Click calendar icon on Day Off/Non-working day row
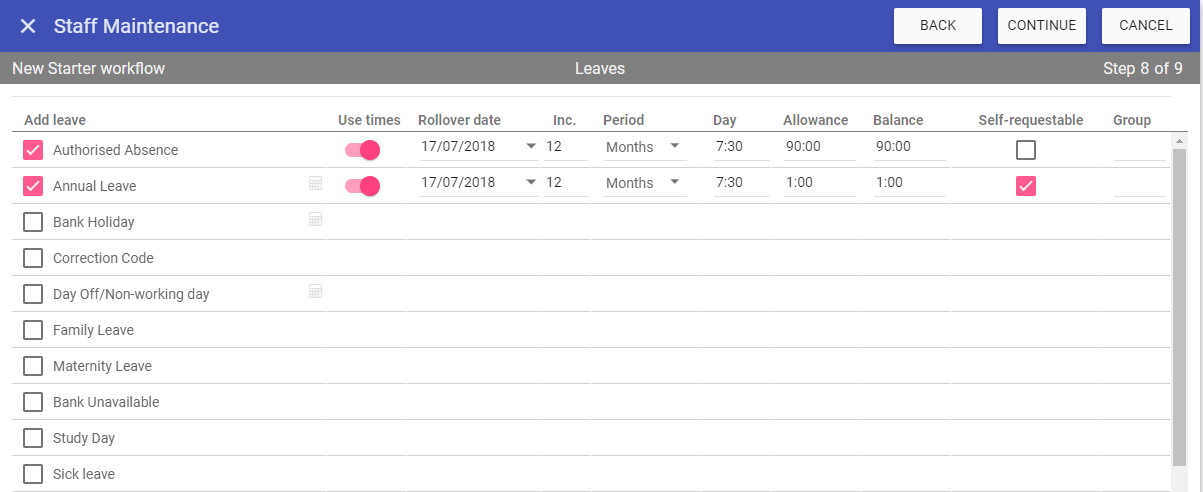 315,291
